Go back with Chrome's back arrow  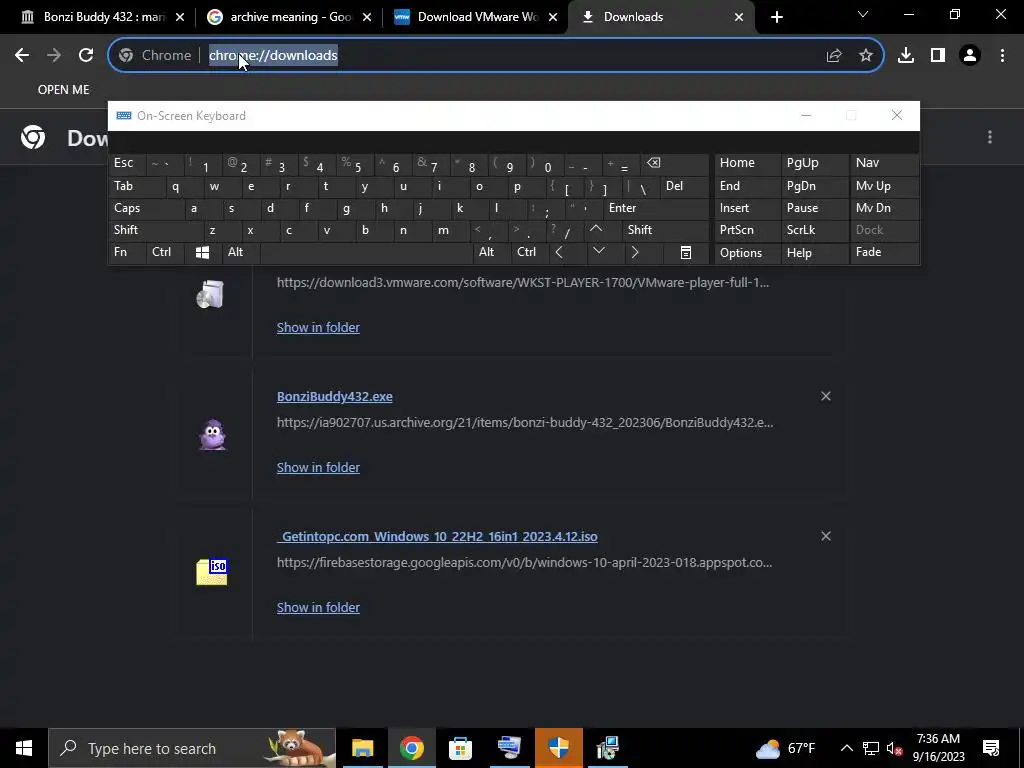coord(22,56)
